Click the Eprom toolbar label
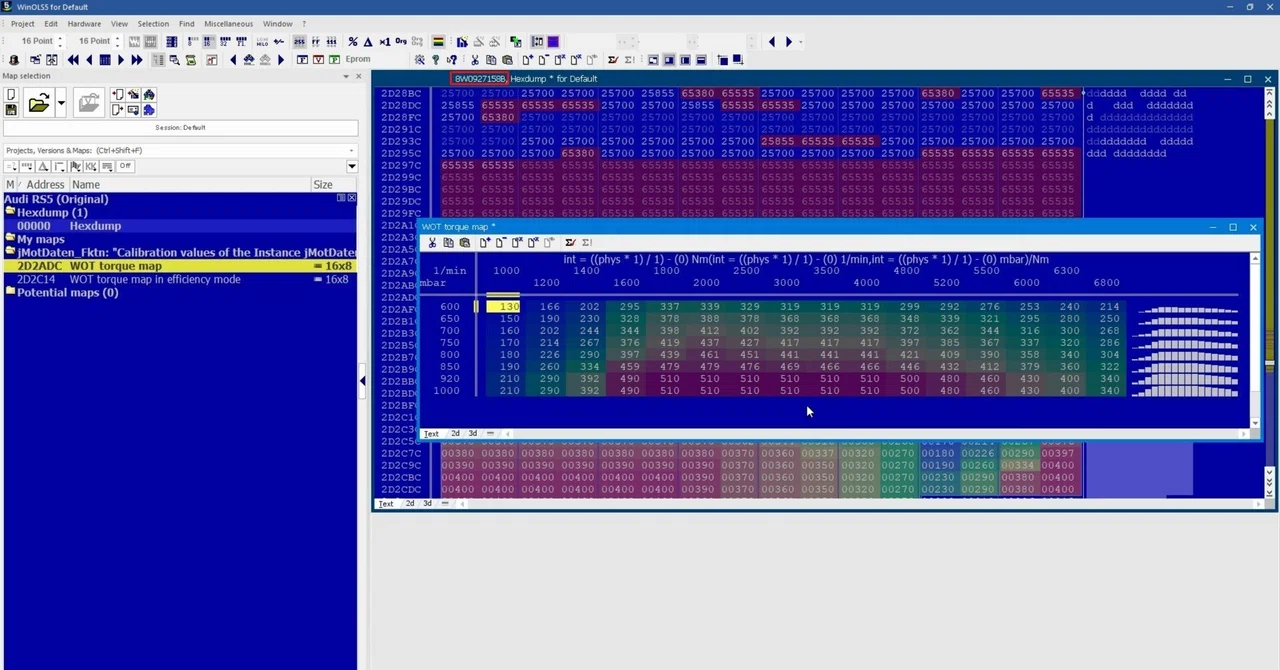 (358, 60)
